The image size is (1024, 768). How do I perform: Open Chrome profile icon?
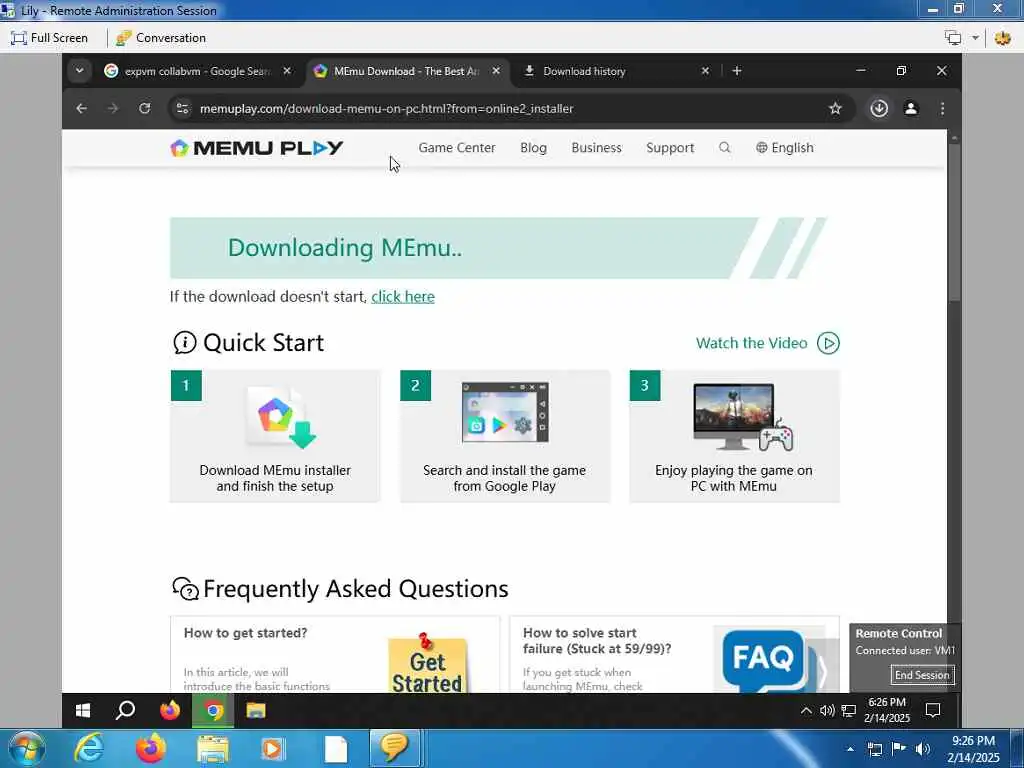pos(911,108)
